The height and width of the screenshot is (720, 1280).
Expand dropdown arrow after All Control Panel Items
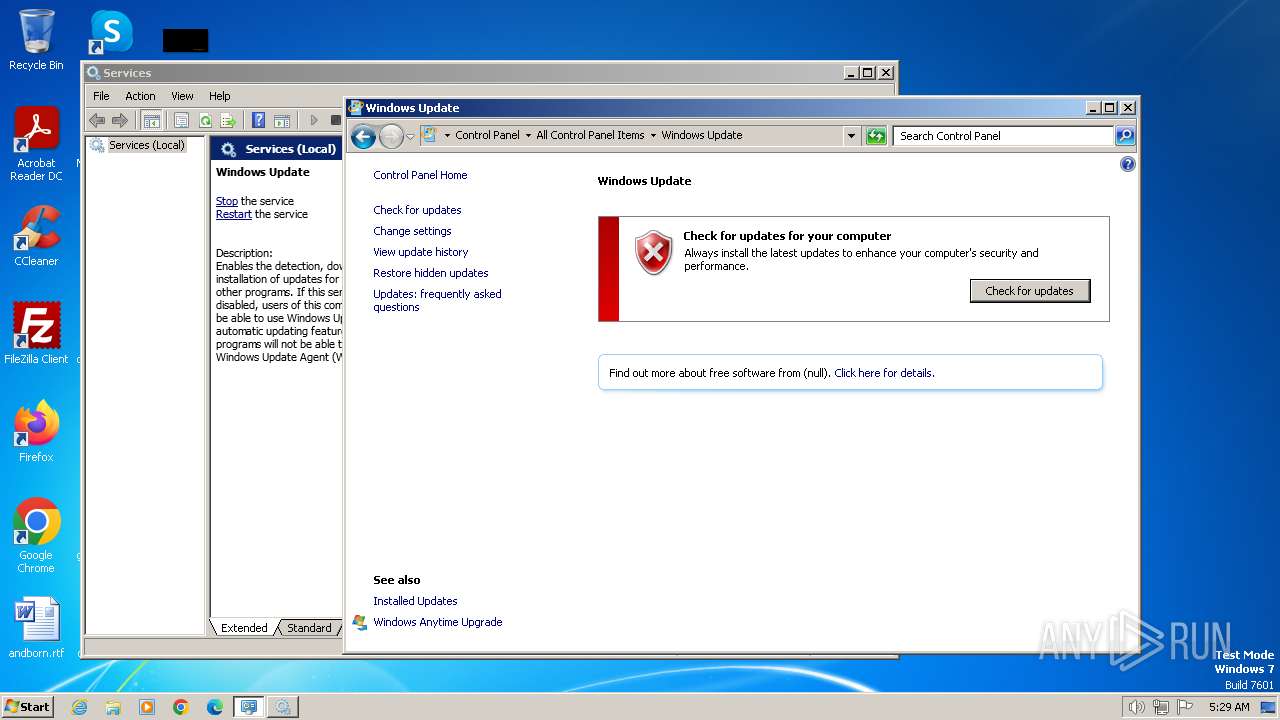point(653,135)
